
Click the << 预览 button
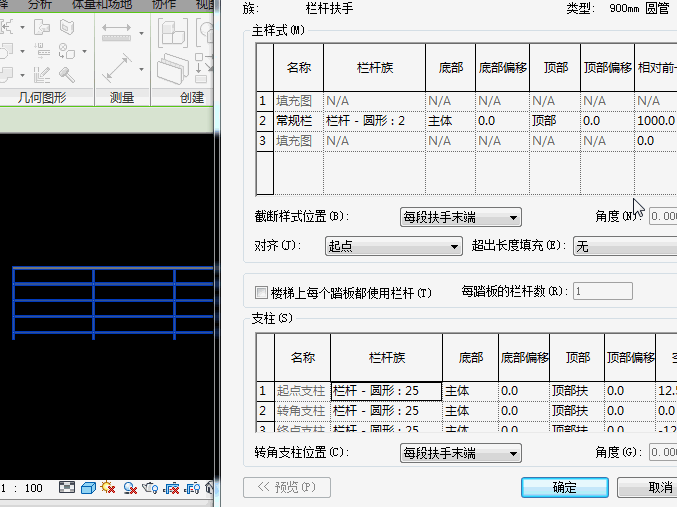(x=287, y=488)
